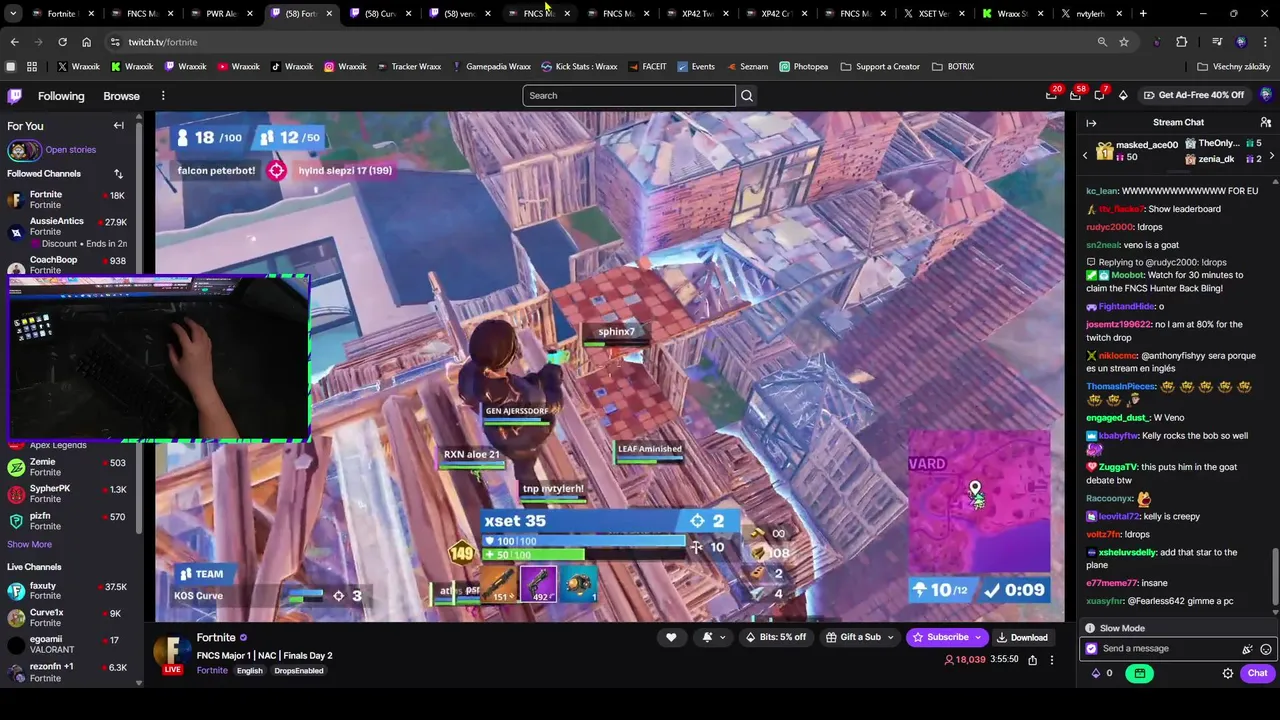The image size is (1280, 720).
Task: Reload the page in browser
Action: pos(62,42)
